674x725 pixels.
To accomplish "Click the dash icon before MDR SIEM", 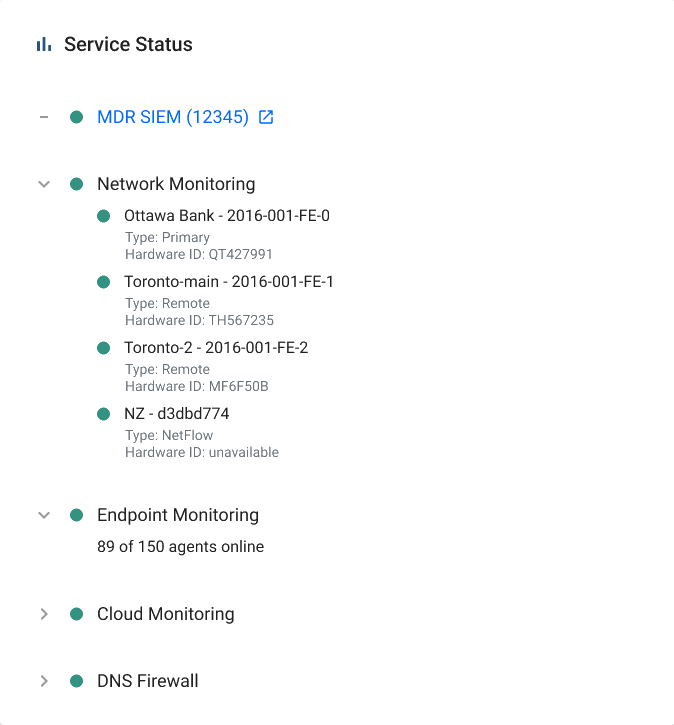I will tap(44, 117).
